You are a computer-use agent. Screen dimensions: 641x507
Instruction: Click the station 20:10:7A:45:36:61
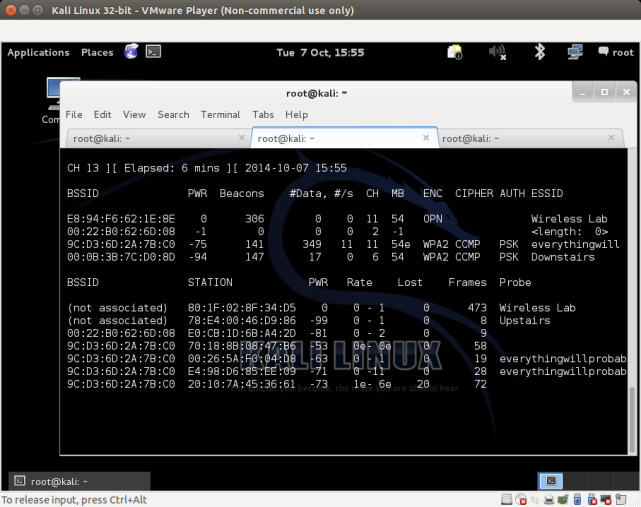click(242, 384)
